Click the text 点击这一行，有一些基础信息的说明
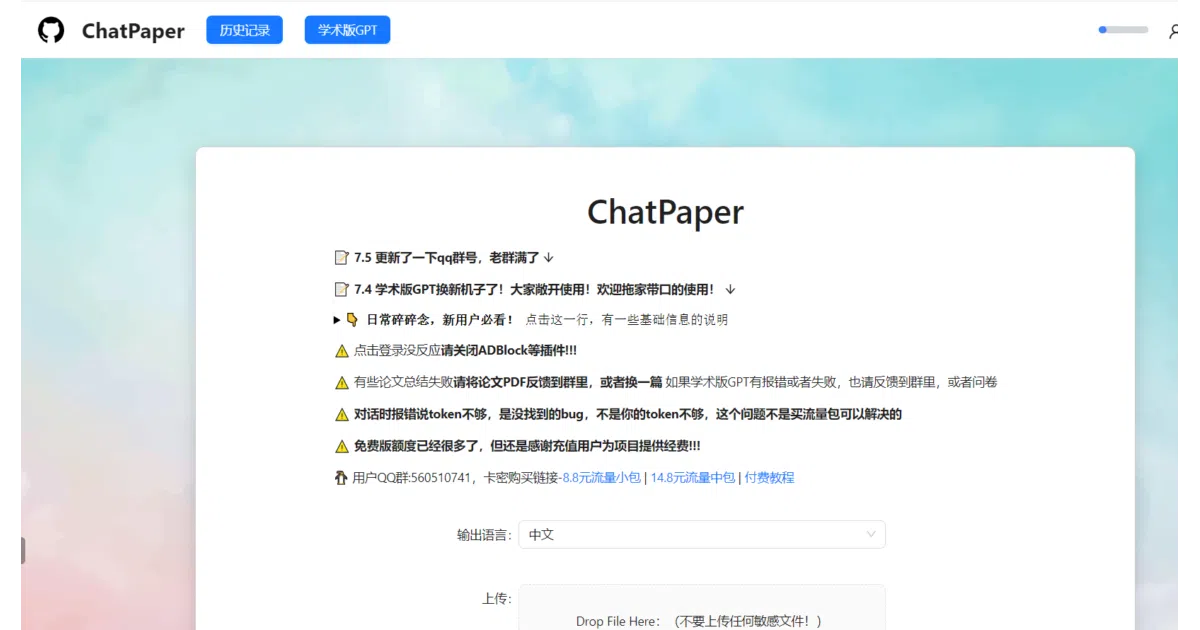The height and width of the screenshot is (630, 1200). coord(627,320)
